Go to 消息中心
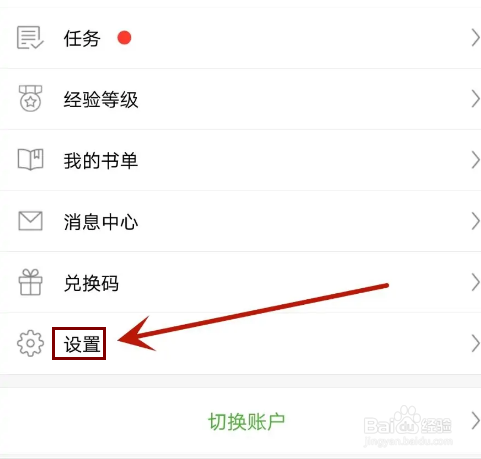This screenshot has height=459, width=481. click(240, 221)
